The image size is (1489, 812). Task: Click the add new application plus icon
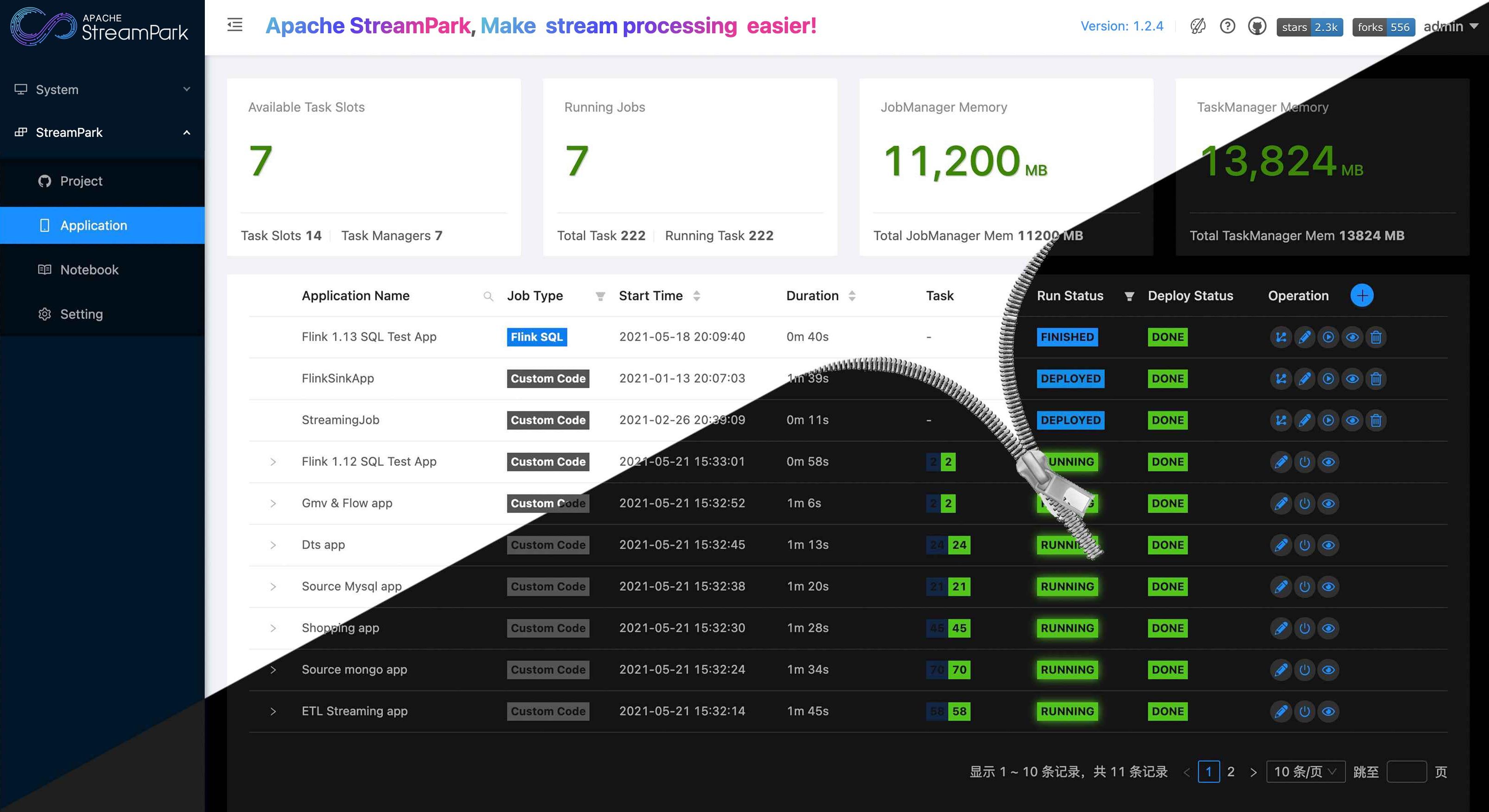point(1361,295)
